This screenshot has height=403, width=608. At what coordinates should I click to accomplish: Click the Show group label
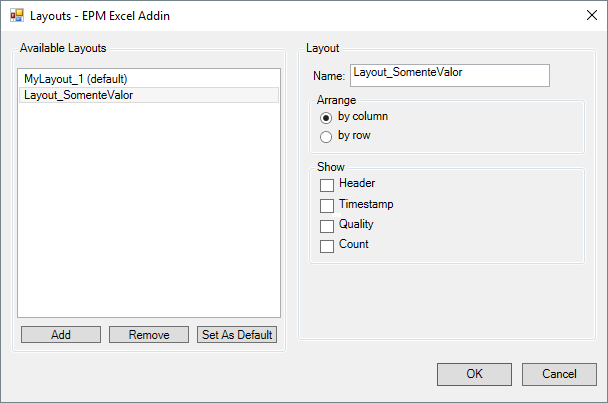click(331, 166)
